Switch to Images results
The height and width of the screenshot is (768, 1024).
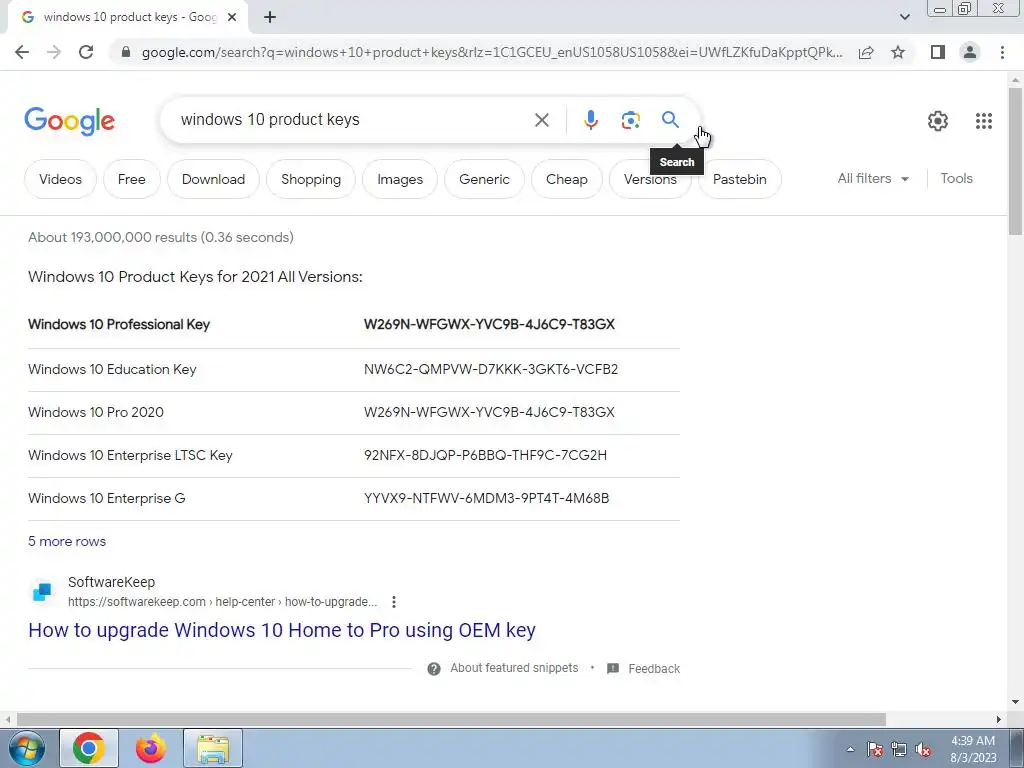pyautogui.click(x=400, y=179)
